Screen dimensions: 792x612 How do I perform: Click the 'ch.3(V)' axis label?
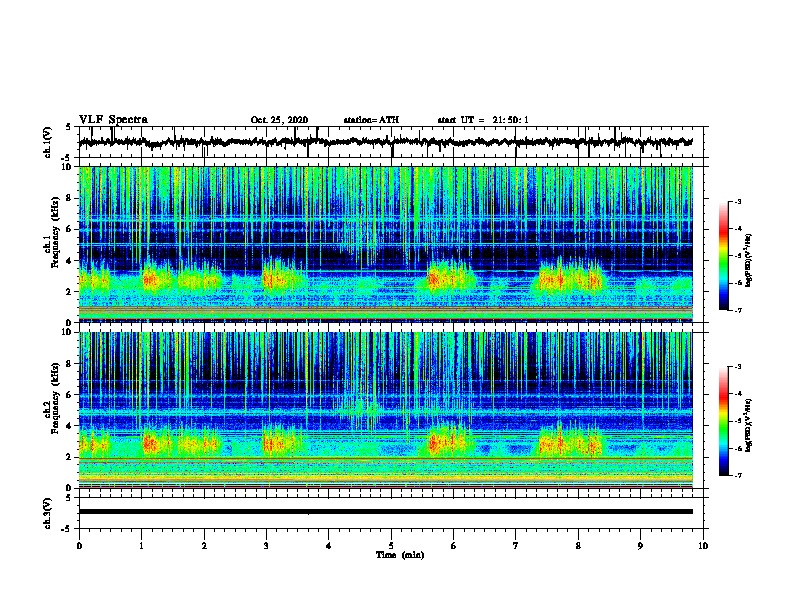pyautogui.click(x=47, y=513)
